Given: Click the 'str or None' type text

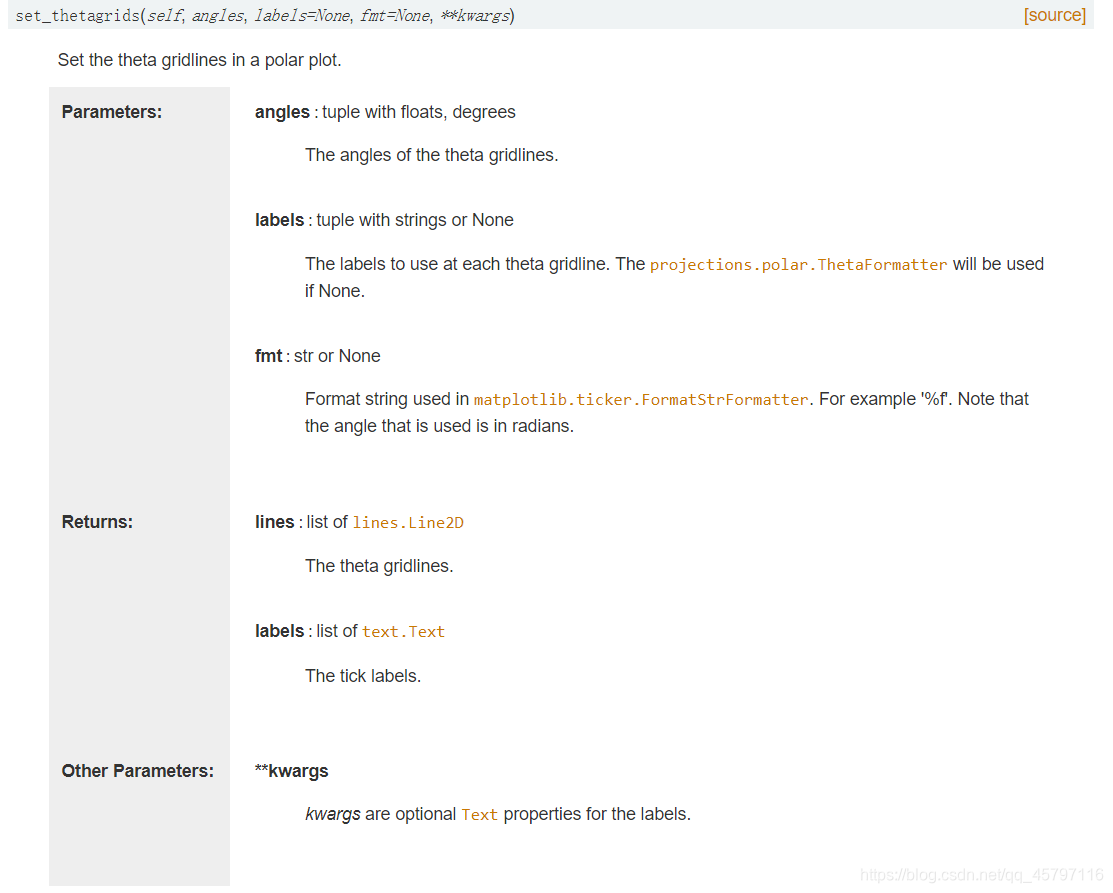Looking at the screenshot, I should 337,356.
